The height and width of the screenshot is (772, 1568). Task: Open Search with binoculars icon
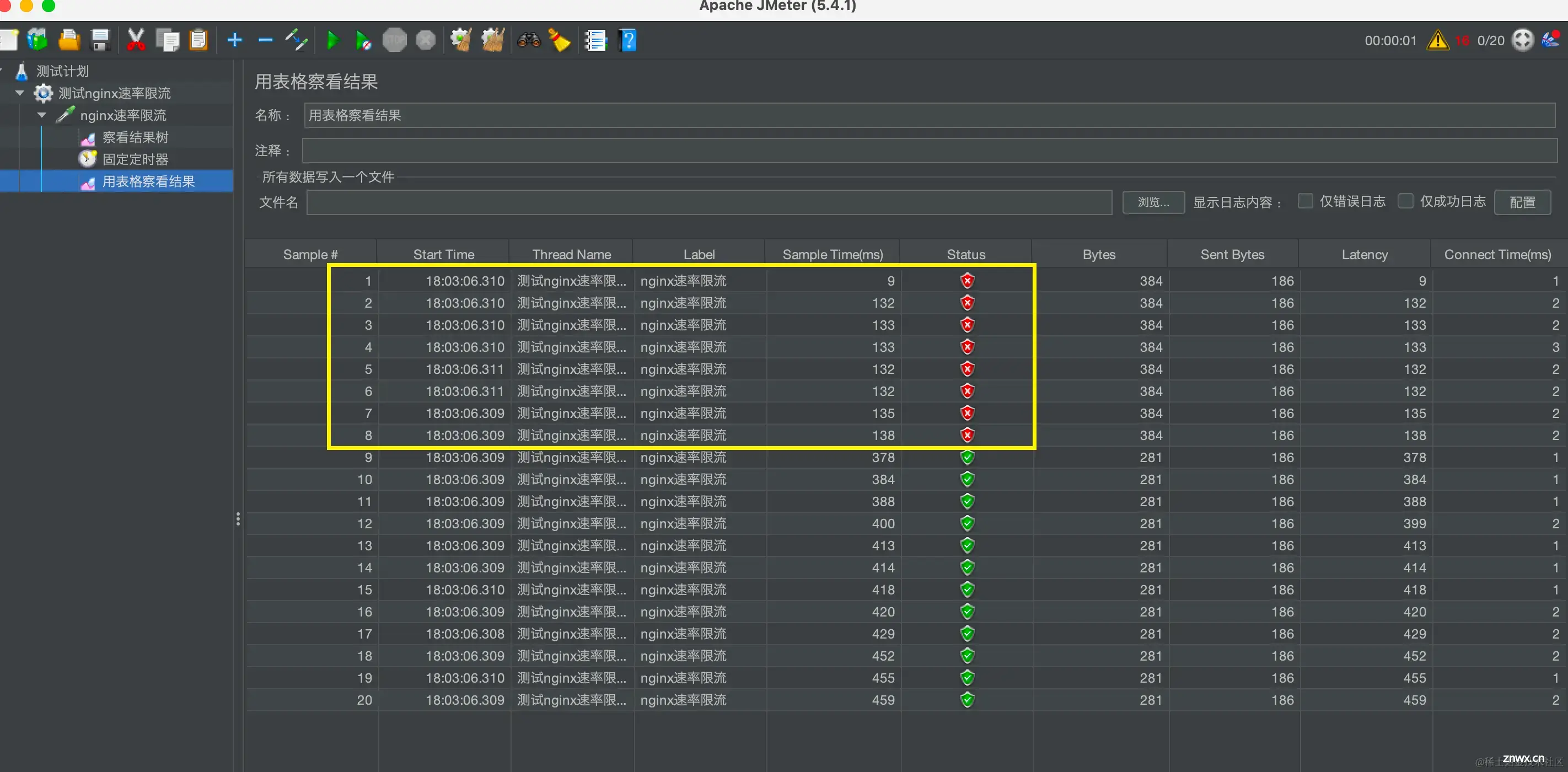click(528, 40)
